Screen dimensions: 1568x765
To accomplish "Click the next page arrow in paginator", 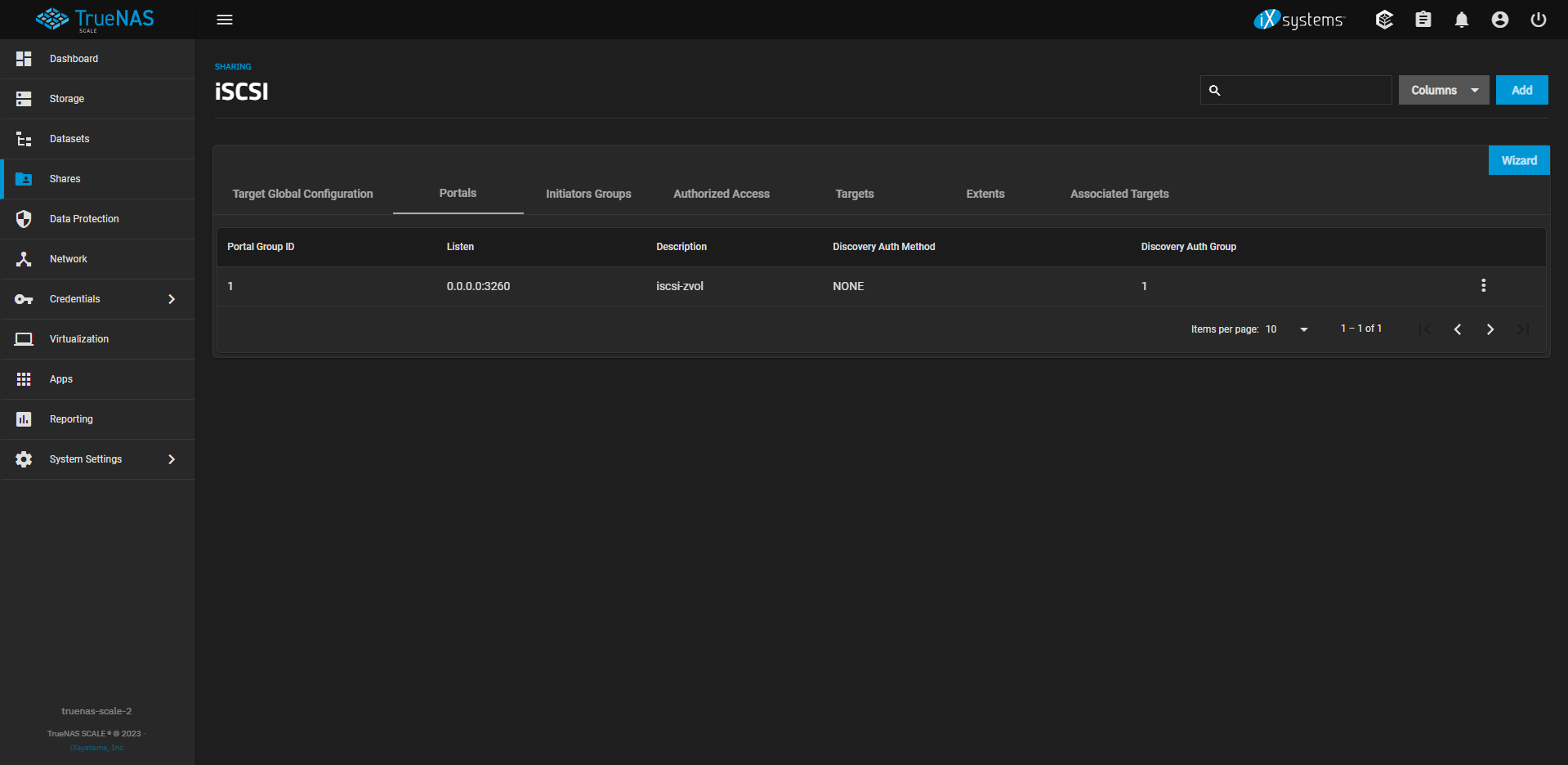I will (1490, 329).
